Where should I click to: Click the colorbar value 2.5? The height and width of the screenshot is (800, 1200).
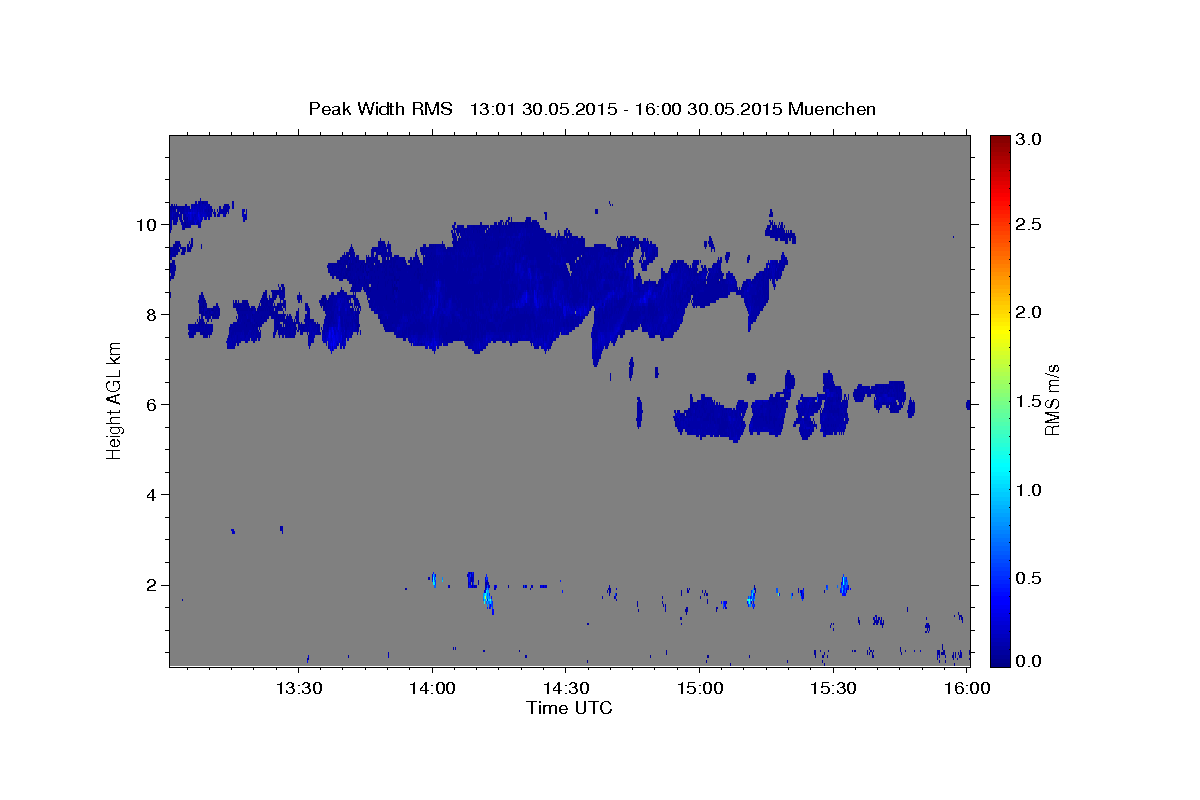[1030, 224]
